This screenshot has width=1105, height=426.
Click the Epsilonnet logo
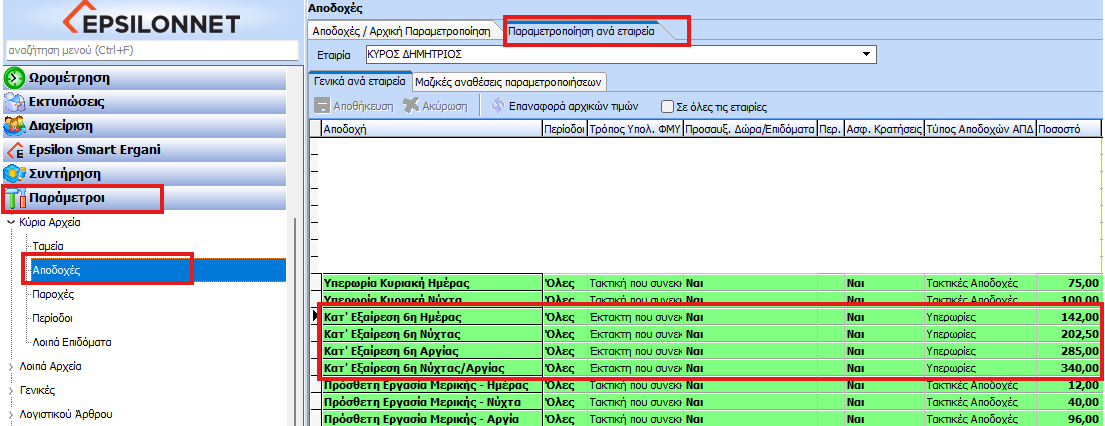point(152,20)
